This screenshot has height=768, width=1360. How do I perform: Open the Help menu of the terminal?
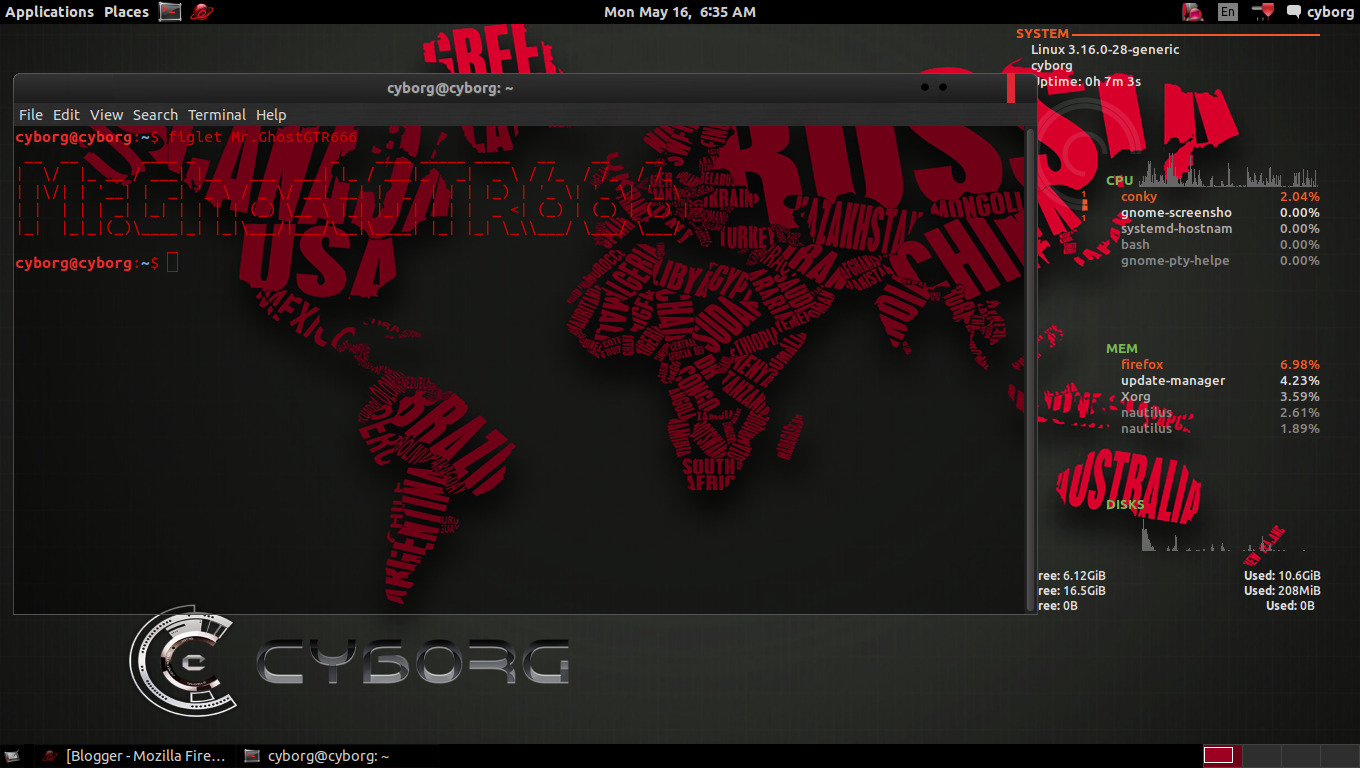pyautogui.click(x=271, y=114)
